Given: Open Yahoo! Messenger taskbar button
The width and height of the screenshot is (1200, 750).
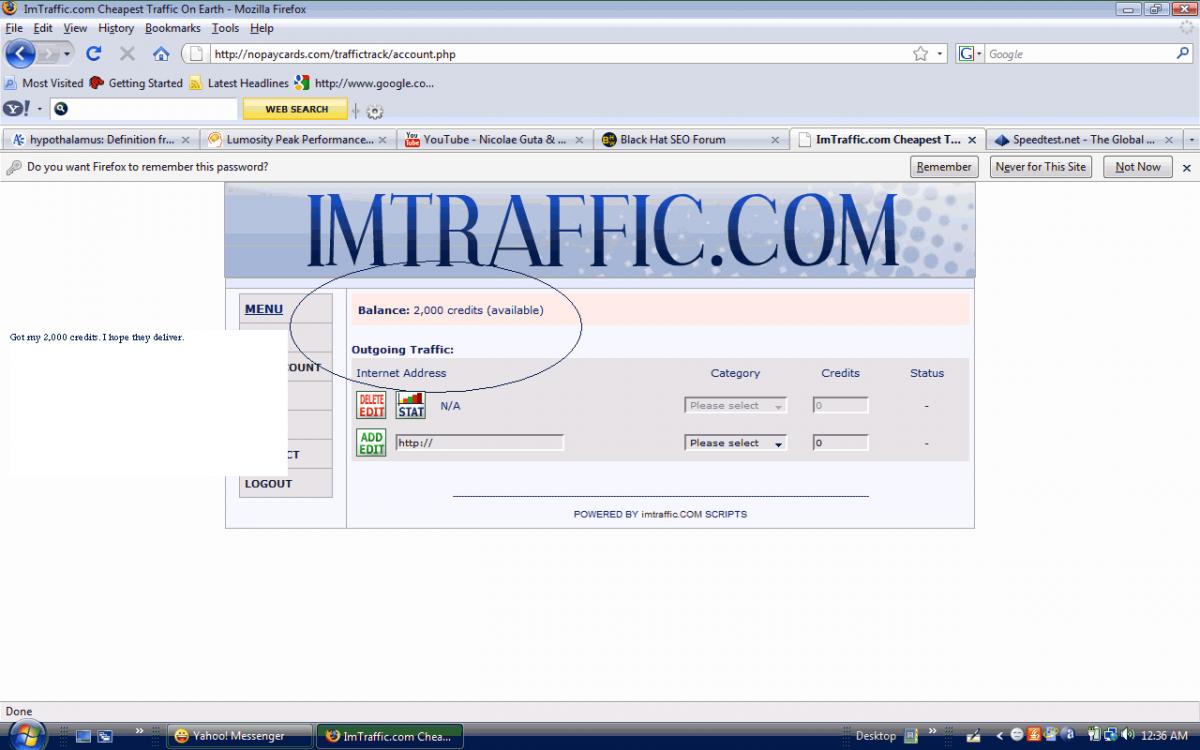Looking at the screenshot, I should coord(239,736).
